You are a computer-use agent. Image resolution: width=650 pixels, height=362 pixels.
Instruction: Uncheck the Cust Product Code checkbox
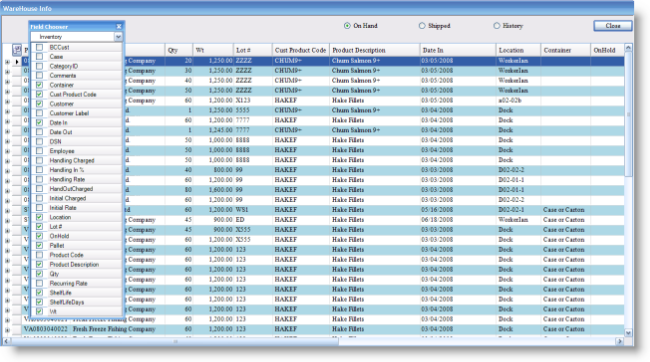(39, 95)
